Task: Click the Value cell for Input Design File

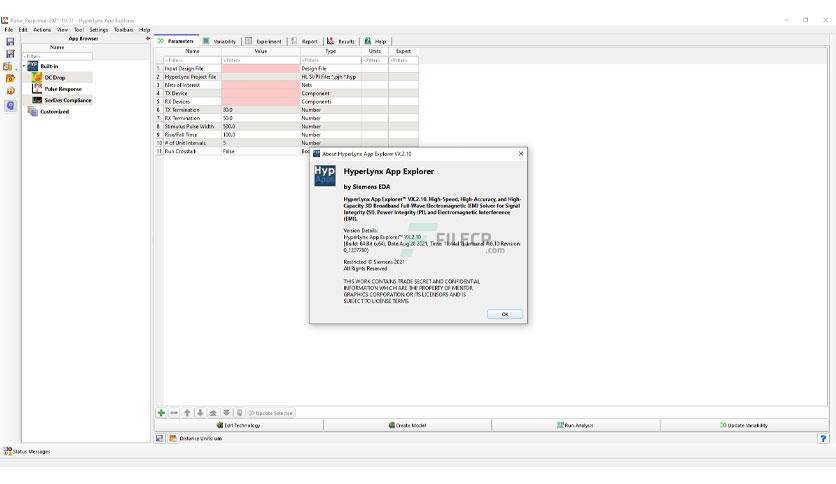Action: 261,68
